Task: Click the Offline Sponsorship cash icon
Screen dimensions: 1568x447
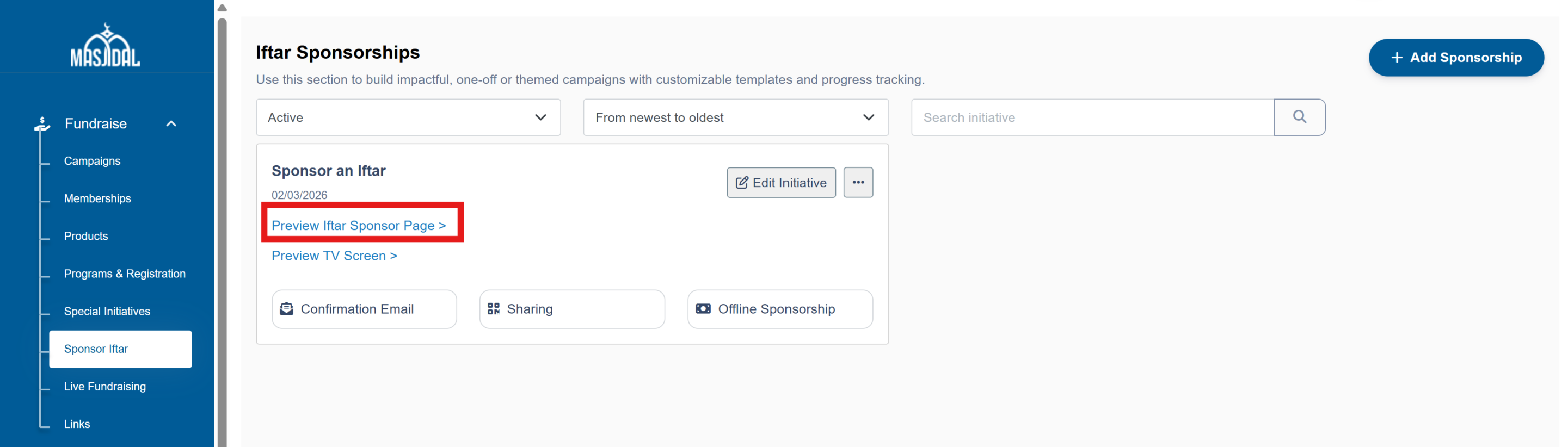Action: pyautogui.click(x=703, y=309)
